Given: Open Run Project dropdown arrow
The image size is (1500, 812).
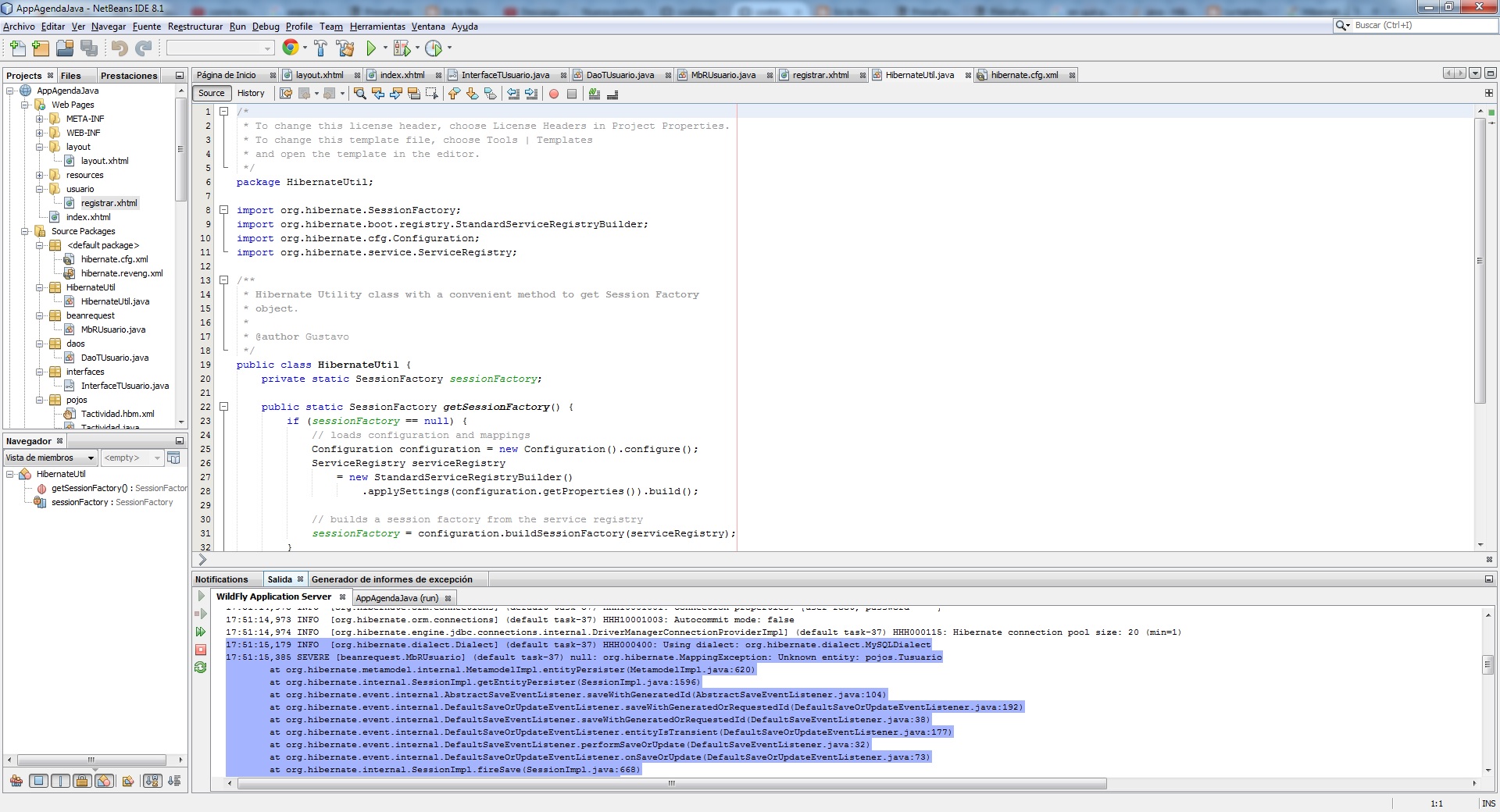Looking at the screenshot, I should [385, 48].
